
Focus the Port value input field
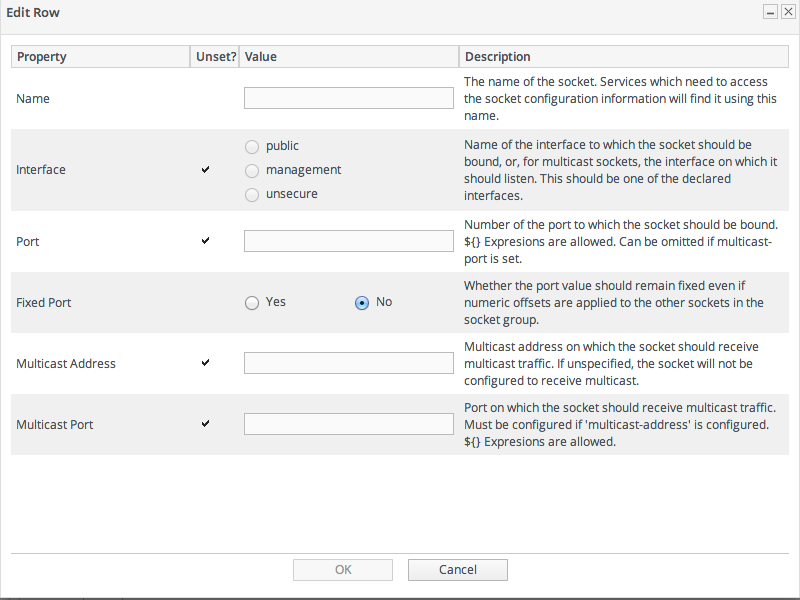coord(349,241)
